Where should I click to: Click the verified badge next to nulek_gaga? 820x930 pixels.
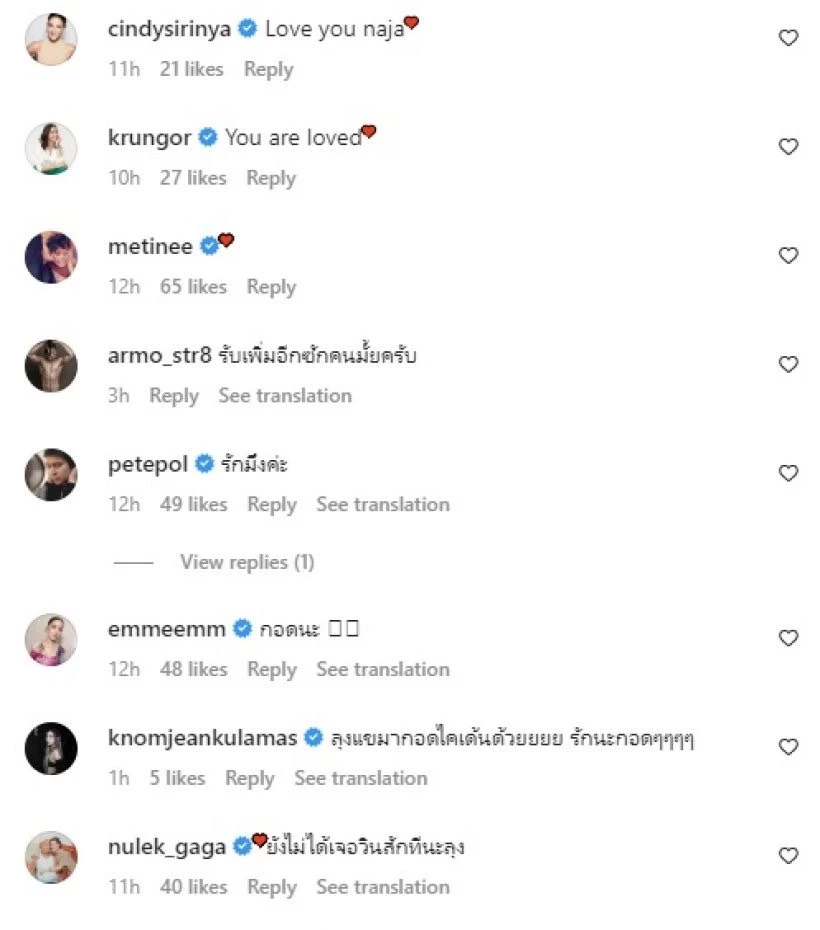240,846
